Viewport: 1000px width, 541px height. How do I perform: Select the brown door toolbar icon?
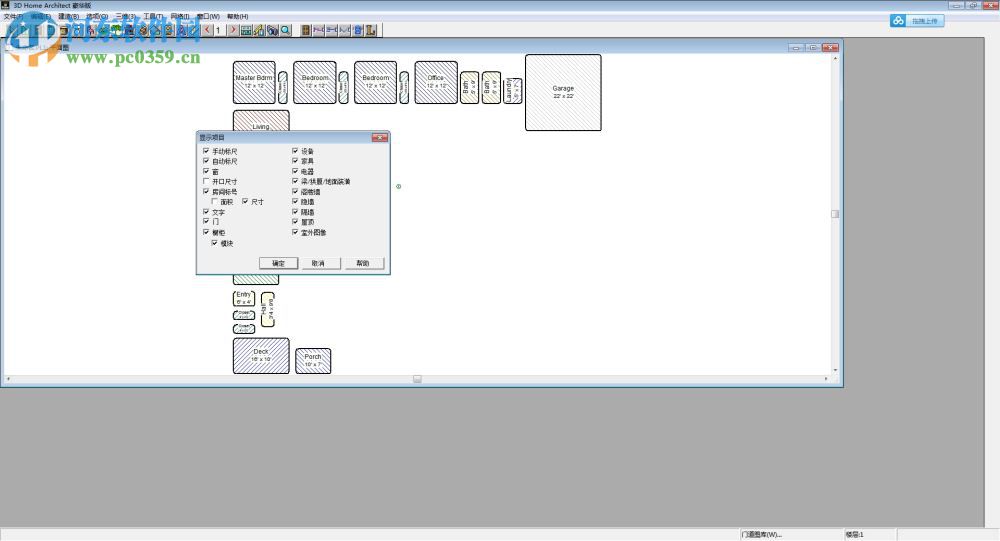306,30
